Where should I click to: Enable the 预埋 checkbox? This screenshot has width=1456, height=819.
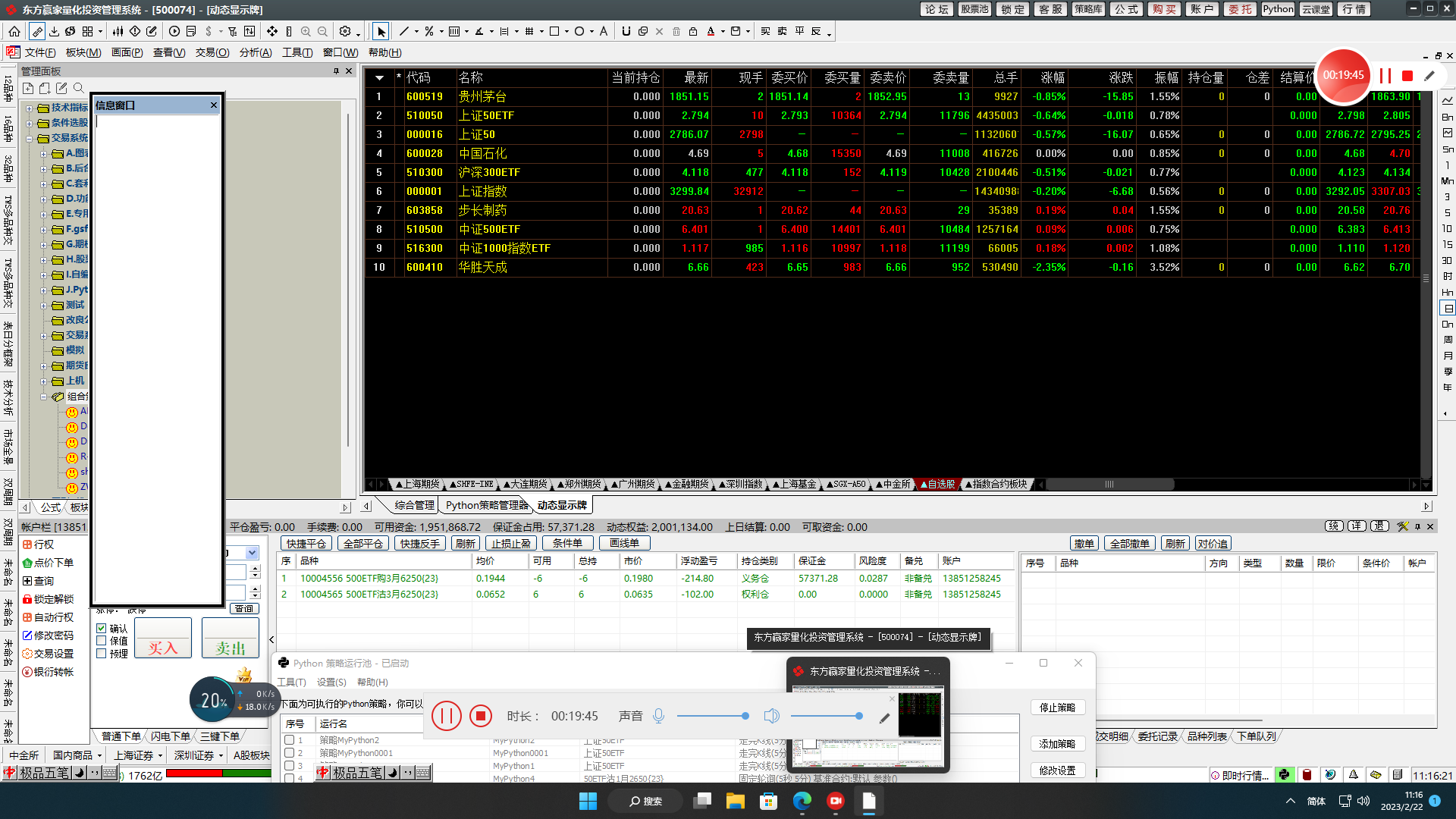click(x=102, y=653)
